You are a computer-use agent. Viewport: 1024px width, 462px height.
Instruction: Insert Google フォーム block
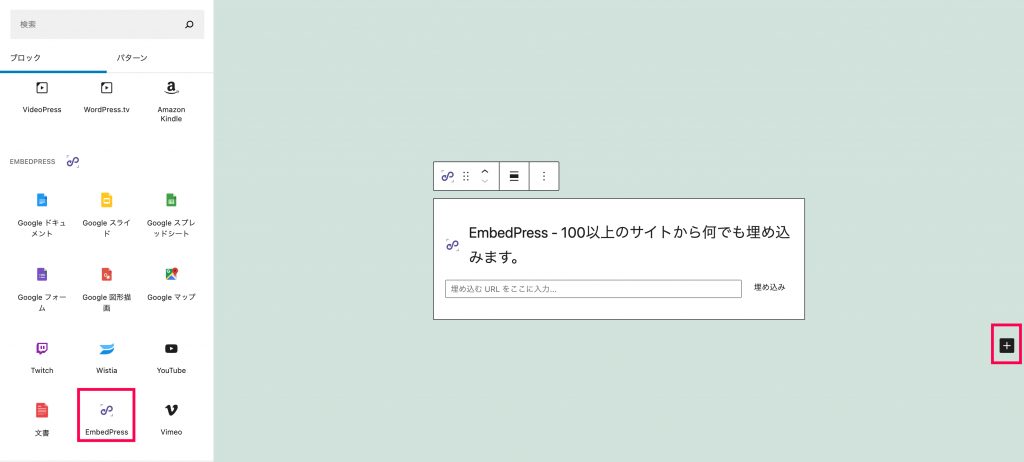tap(42, 289)
